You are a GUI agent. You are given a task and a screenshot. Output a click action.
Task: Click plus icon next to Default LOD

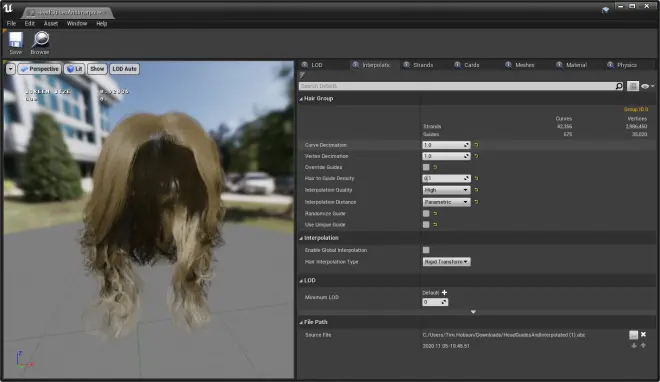(444, 292)
